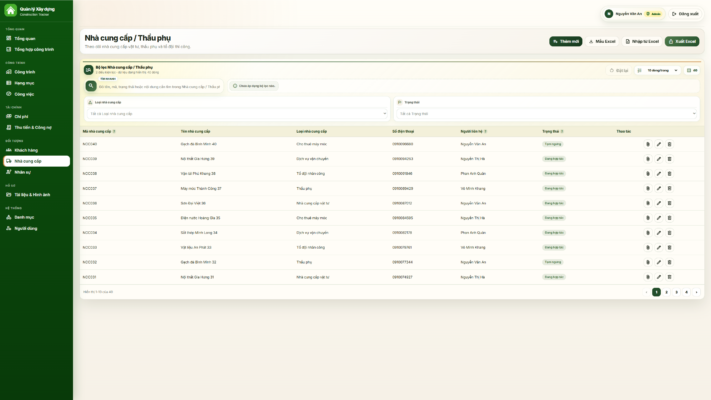Click the home logo icon in the sidebar
Screen dimensions: 711x400
pyautogui.click(x=10, y=10)
